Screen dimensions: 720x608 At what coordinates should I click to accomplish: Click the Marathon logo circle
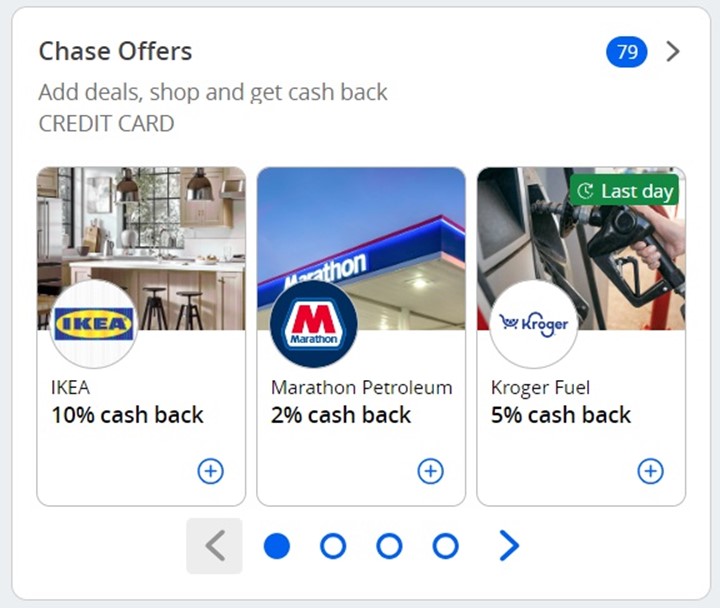pyautogui.click(x=314, y=324)
